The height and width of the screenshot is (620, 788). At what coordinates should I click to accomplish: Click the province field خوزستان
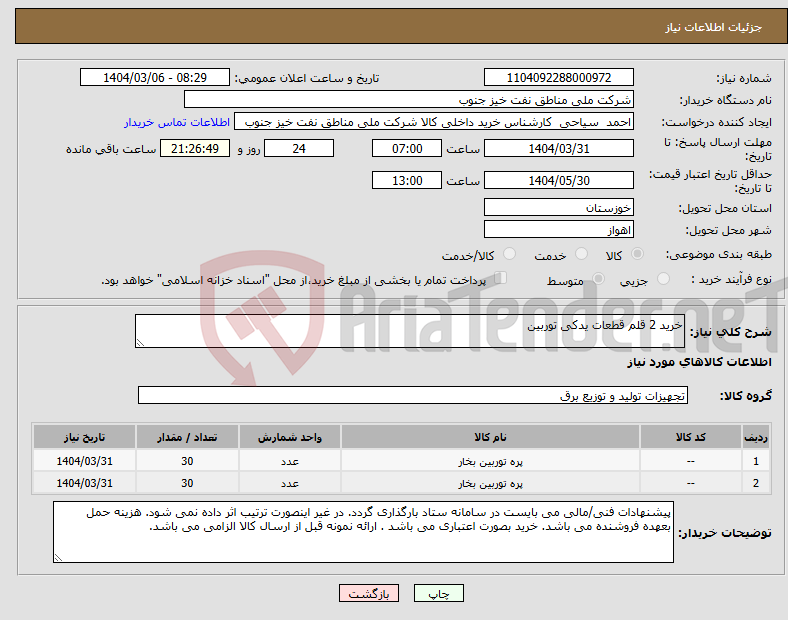pyautogui.click(x=558, y=208)
